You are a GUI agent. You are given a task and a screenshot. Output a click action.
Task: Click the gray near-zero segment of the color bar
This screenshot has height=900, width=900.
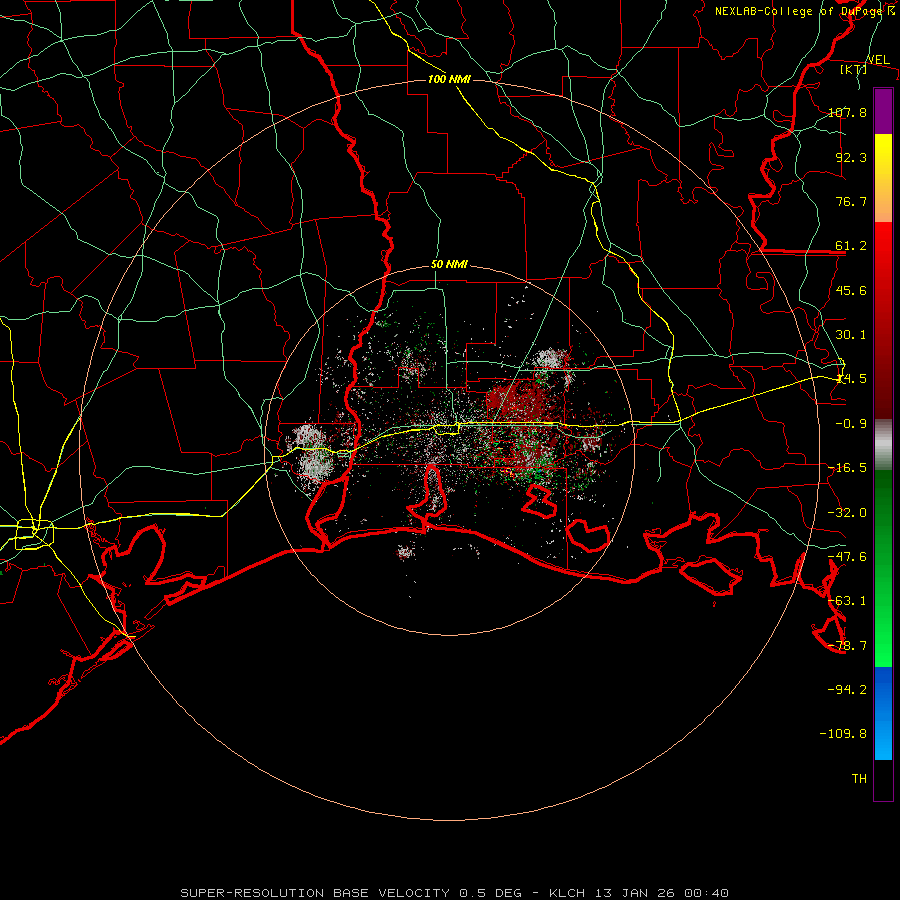[x=883, y=445]
